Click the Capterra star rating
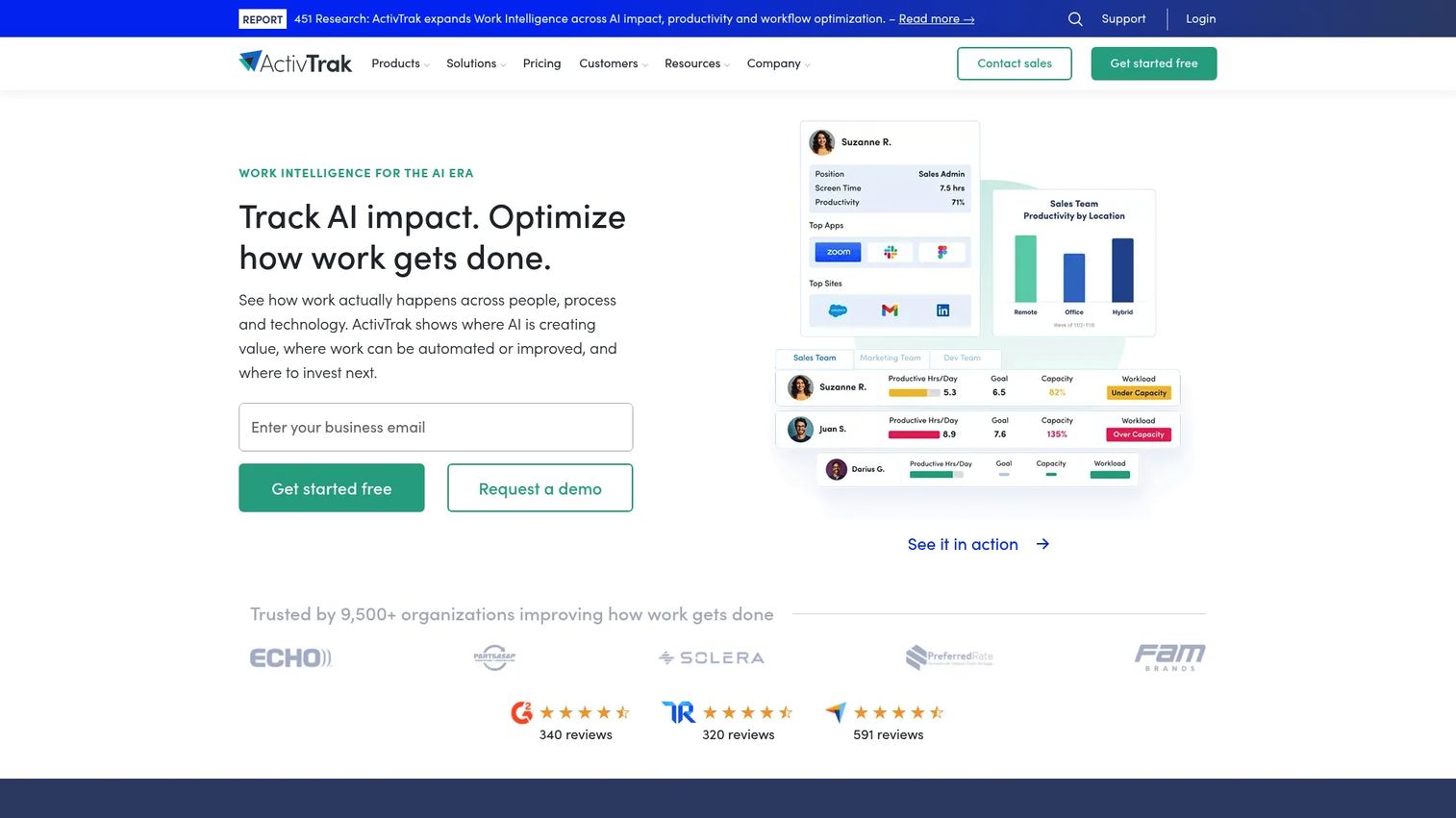This screenshot has height=818, width=1456. pyautogui.click(x=898, y=712)
